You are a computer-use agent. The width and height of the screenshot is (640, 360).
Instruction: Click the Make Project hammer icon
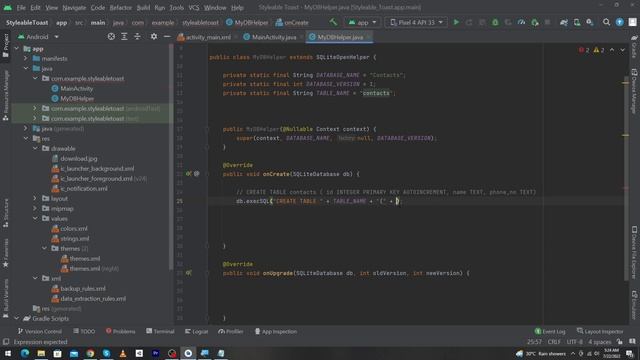[x=333, y=22]
